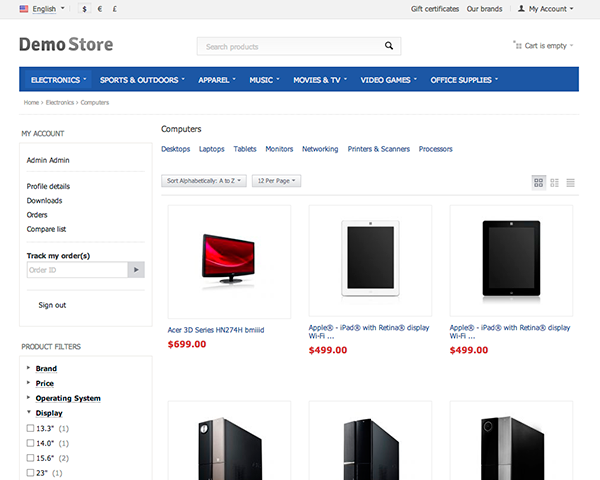
Task: Expand the Price filter
Action: coord(44,383)
